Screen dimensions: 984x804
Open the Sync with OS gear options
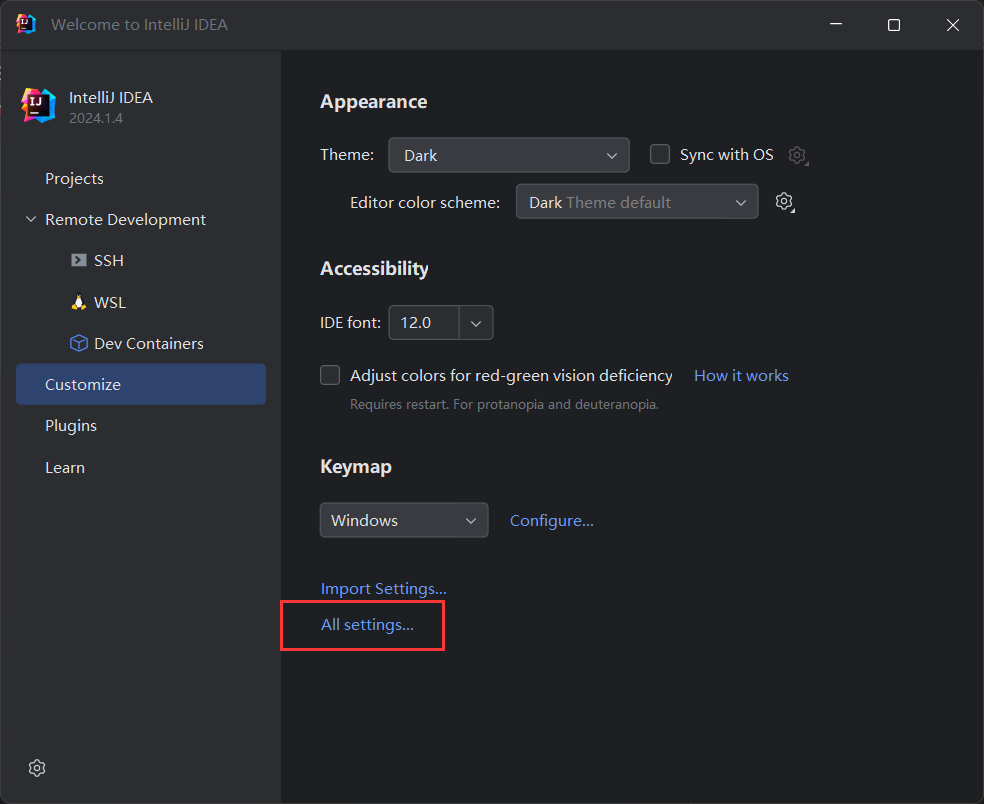(x=798, y=155)
